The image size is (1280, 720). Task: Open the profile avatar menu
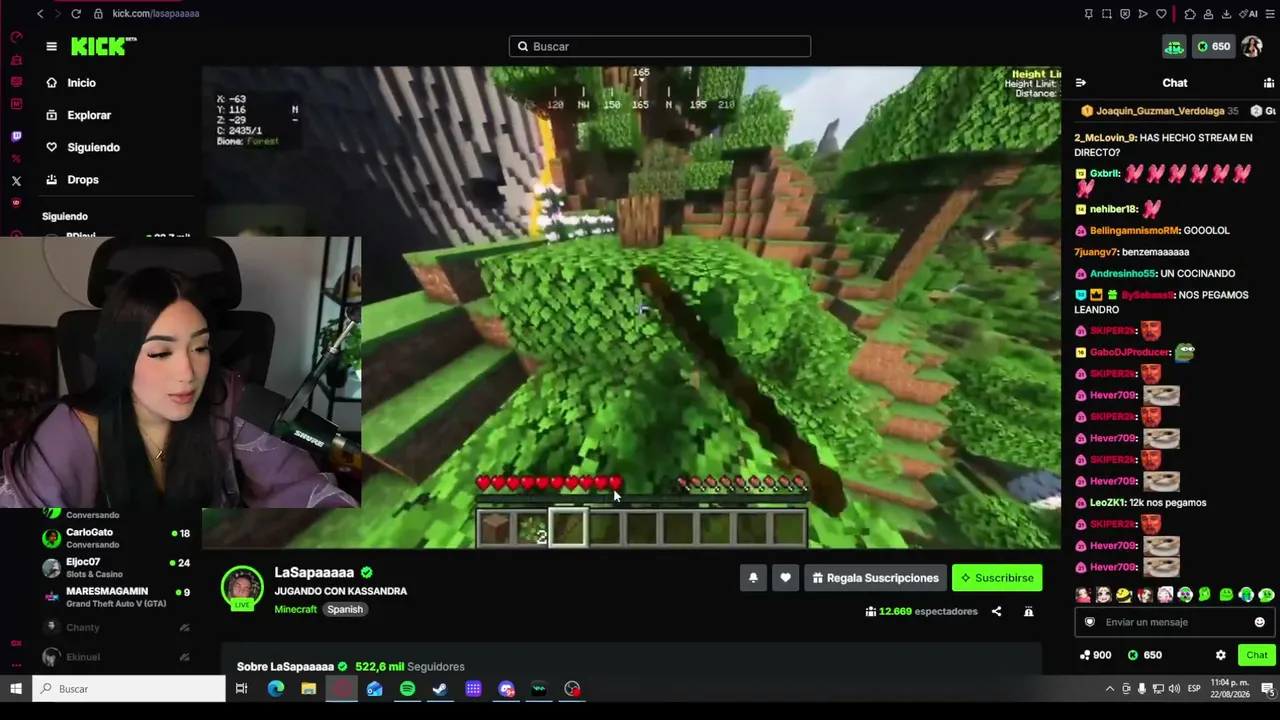[1252, 46]
